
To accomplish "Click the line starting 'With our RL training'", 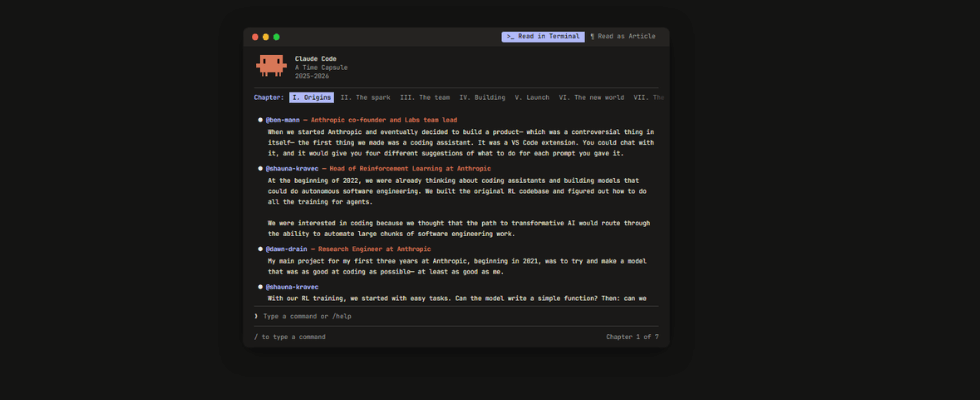I will pyautogui.click(x=457, y=298).
